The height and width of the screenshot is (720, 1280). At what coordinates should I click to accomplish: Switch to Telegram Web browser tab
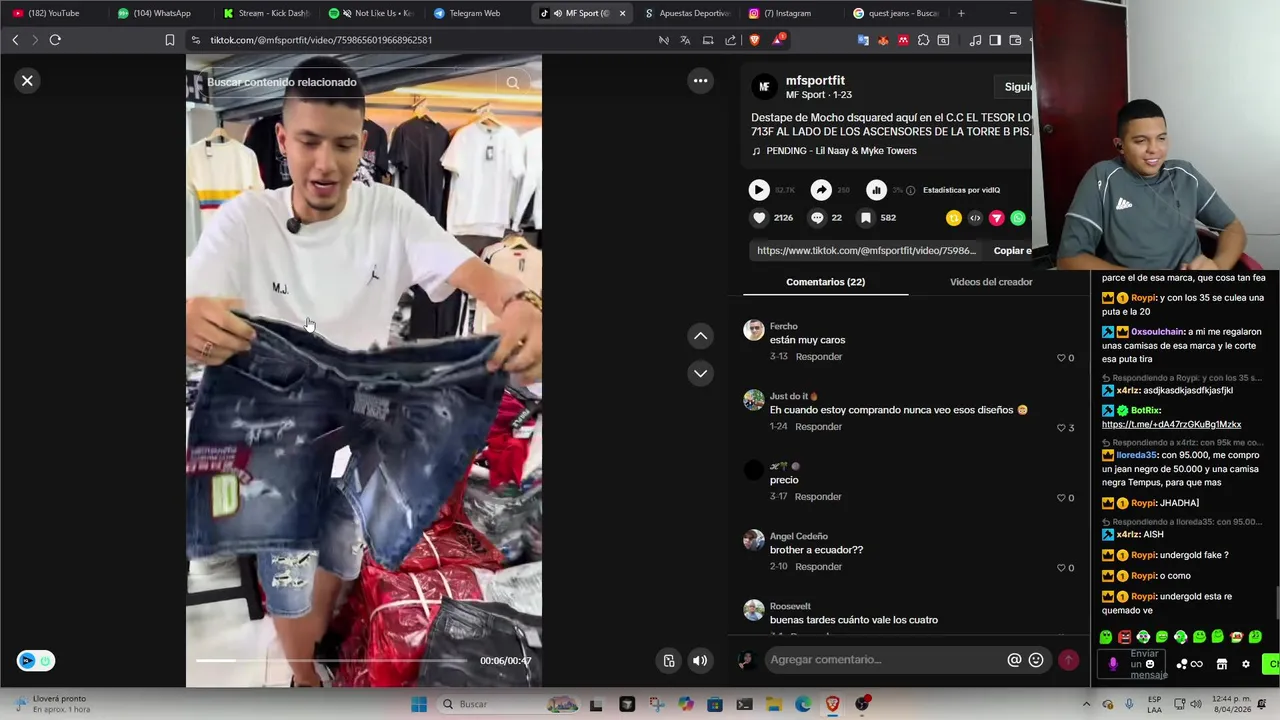tap(473, 13)
